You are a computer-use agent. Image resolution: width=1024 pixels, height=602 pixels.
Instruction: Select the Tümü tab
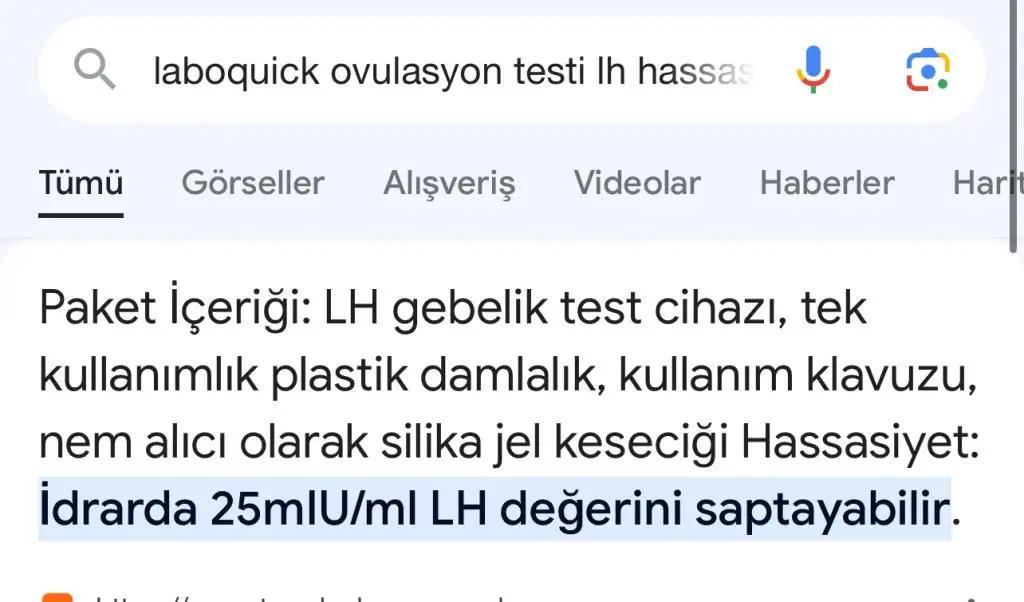pyautogui.click(x=81, y=184)
